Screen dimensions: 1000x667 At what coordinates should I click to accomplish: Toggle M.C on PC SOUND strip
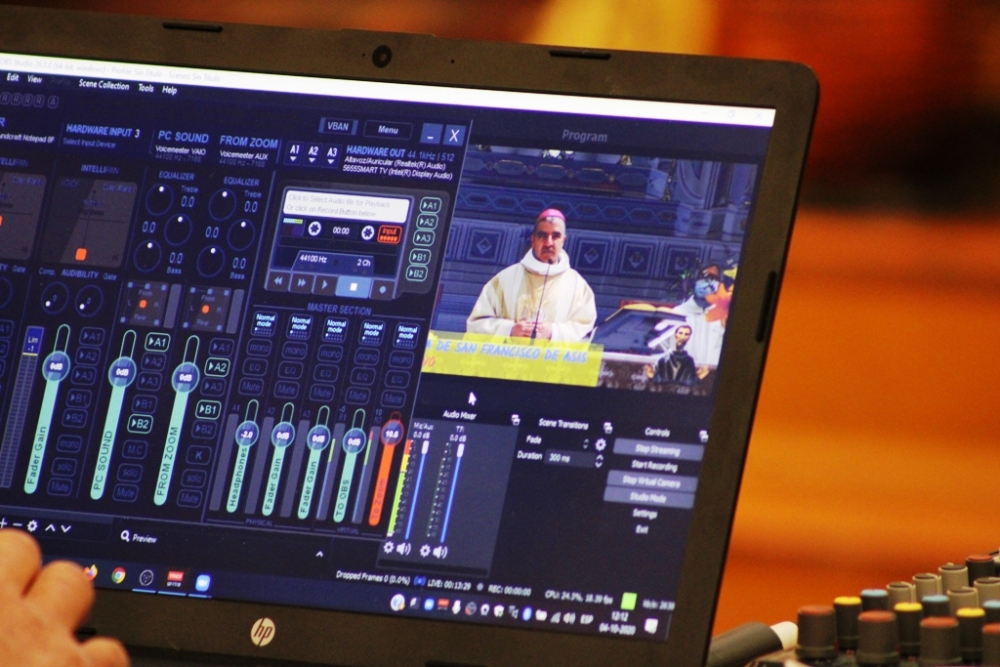(135, 450)
